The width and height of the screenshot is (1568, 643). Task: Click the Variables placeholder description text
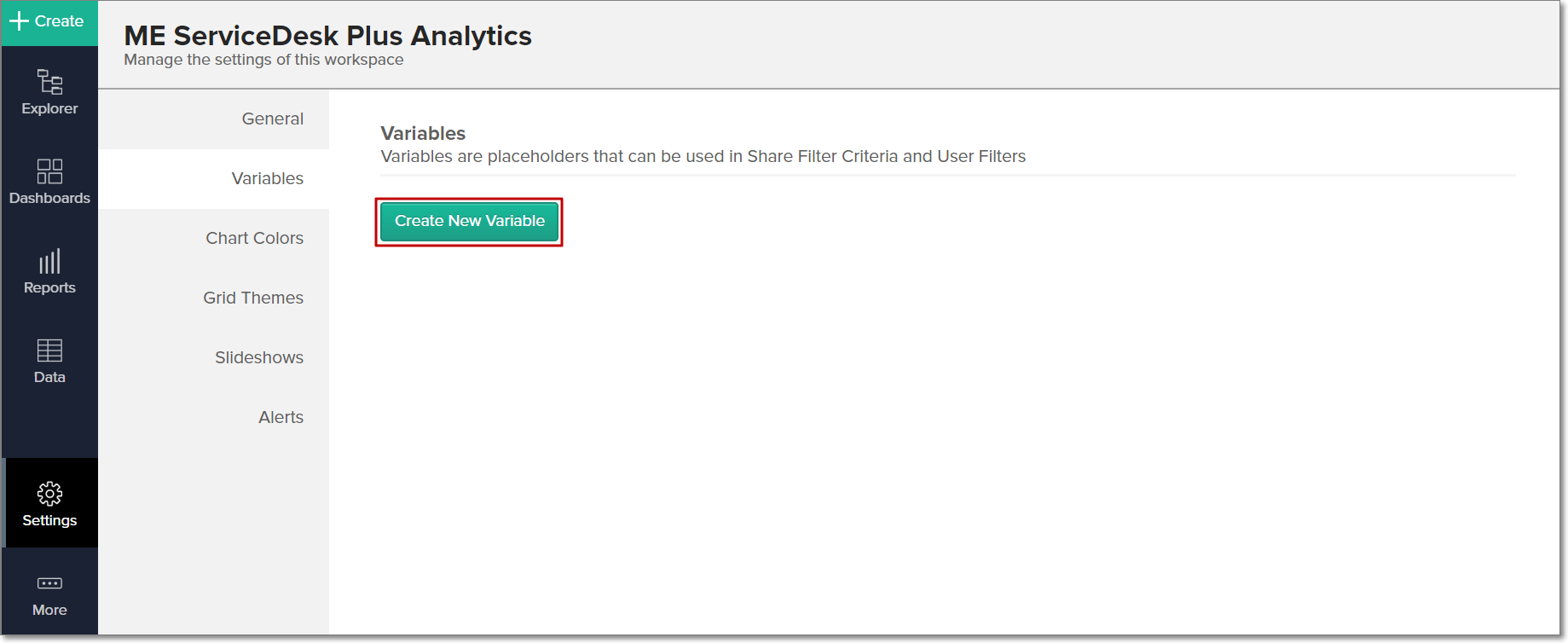point(703,156)
